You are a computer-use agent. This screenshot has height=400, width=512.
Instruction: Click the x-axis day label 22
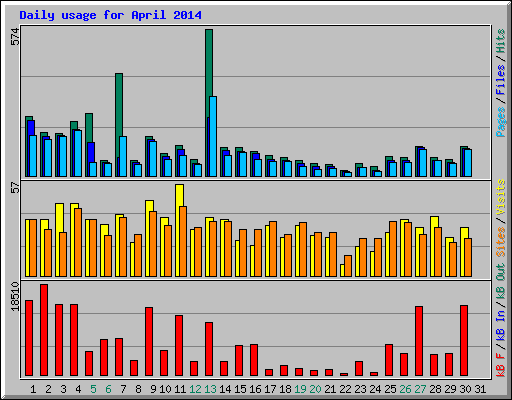[x=345, y=389]
